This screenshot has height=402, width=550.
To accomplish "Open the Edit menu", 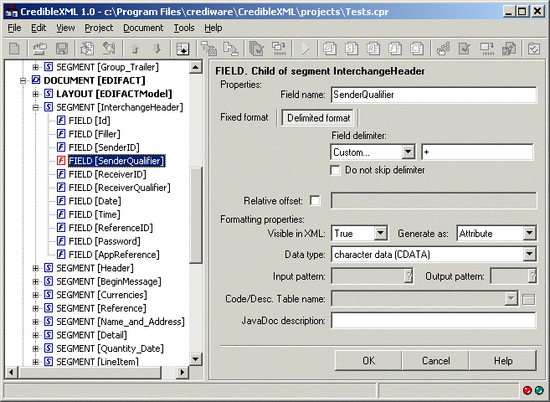I will pyautogui.click(x=38, y=28).
